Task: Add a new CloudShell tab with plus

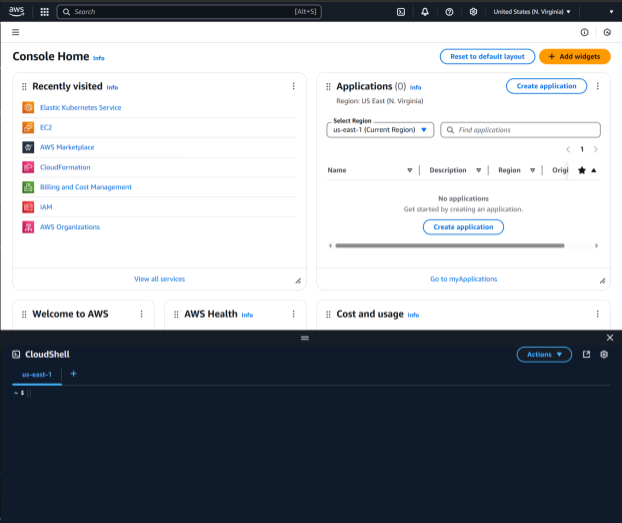Action: (73, 374)
